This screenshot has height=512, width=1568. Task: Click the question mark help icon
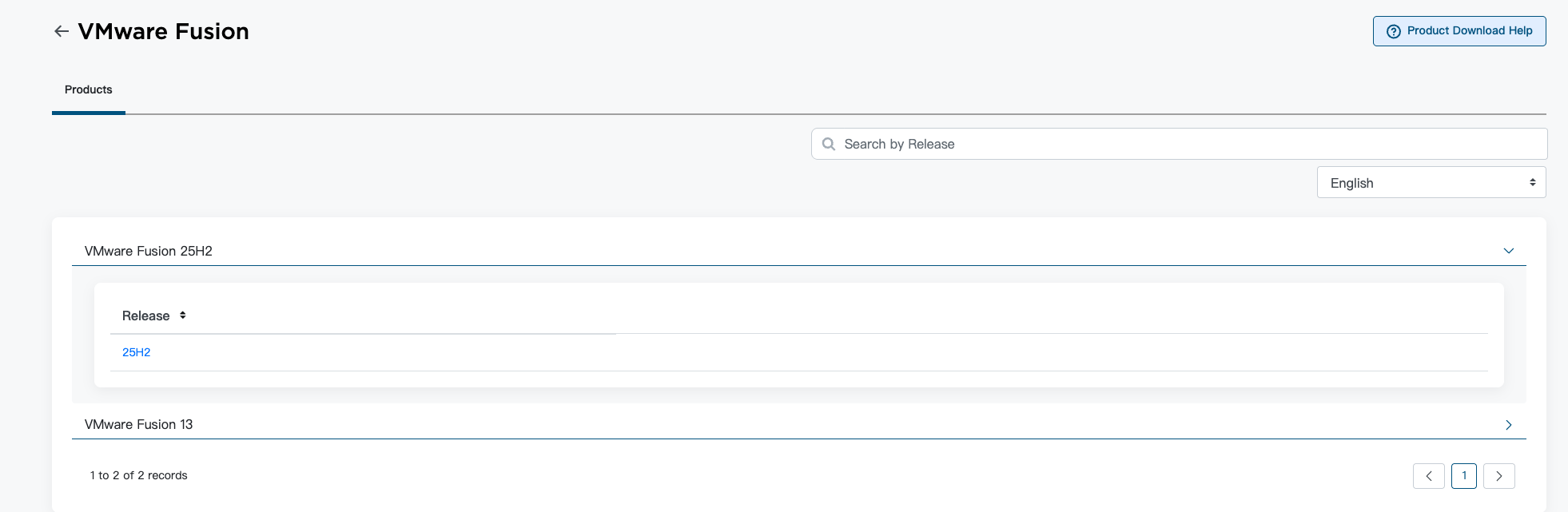tap(1393, 31)
